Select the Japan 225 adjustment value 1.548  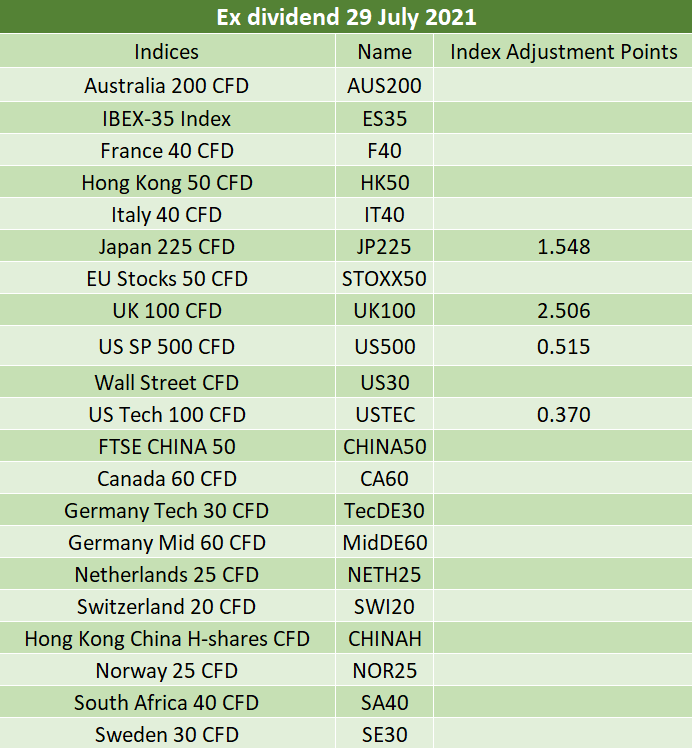[564, 247]
